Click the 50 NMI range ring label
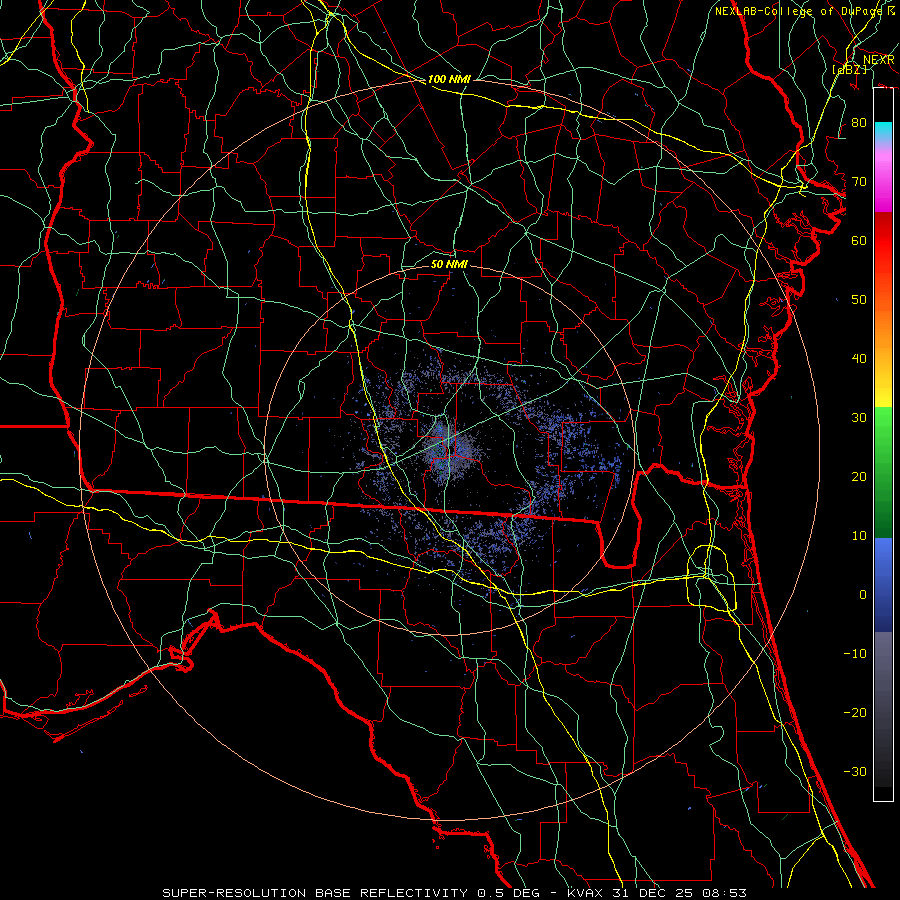The height and width of the screenshot is (900, 900). click(449, 264)
